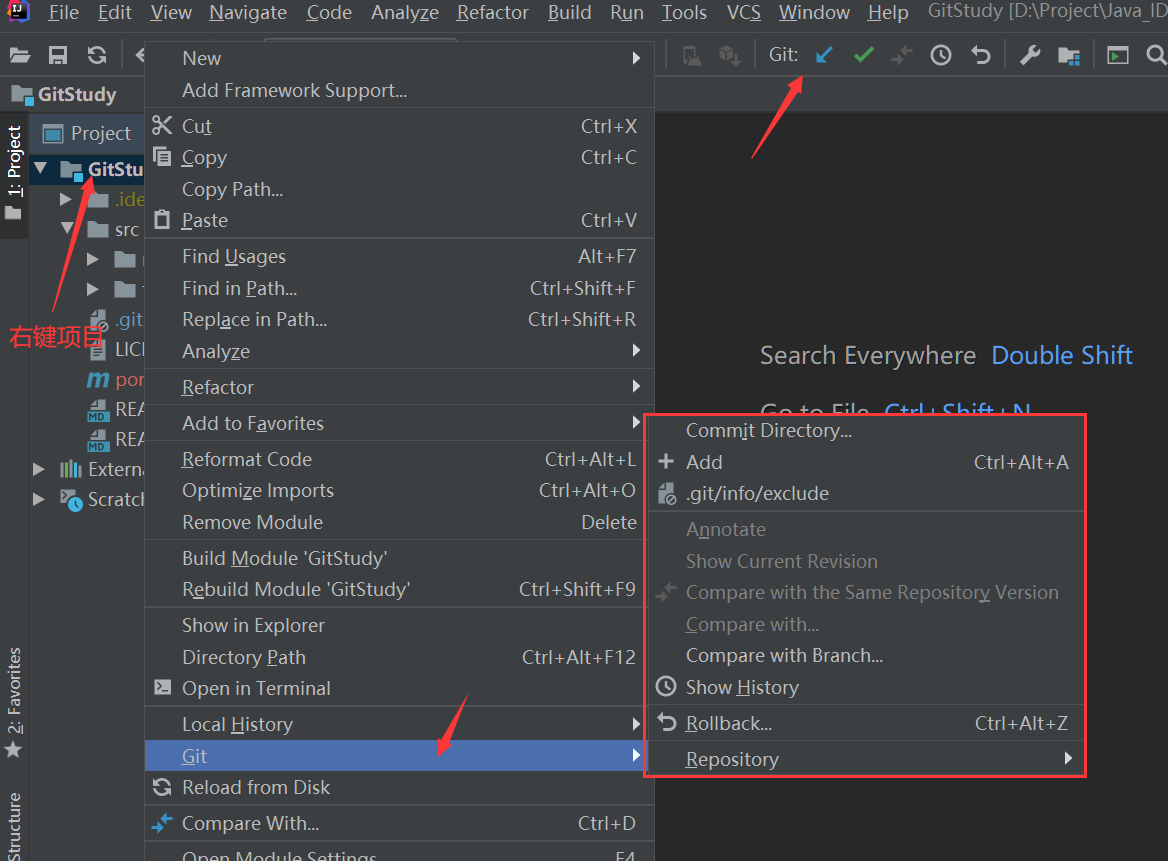Image resolution: width=1168 pixels, height=861 pixels.
Task: Select Find in Path... entry
Action: click(399, 288)
